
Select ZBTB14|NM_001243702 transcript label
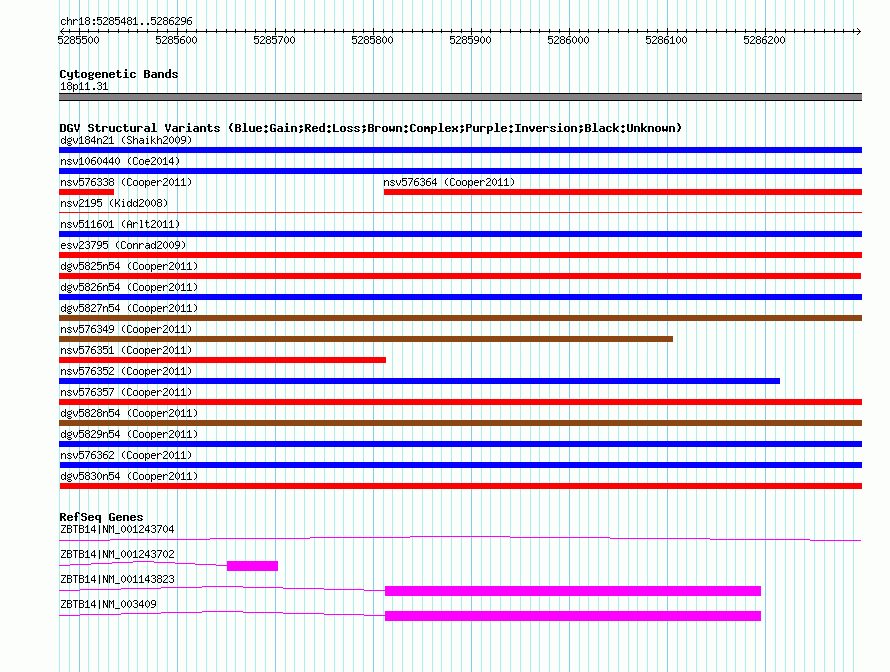[117, 555]
